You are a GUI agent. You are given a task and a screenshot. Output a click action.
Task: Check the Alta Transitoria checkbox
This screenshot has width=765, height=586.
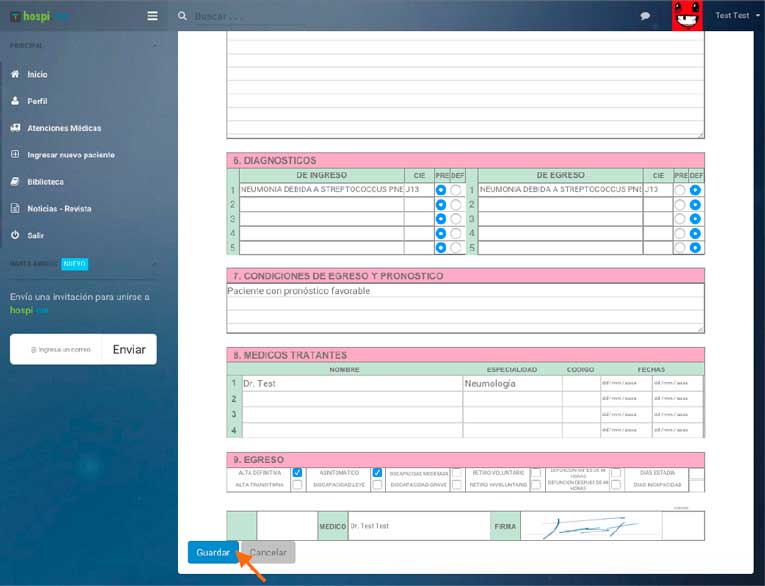click(297, 485)
